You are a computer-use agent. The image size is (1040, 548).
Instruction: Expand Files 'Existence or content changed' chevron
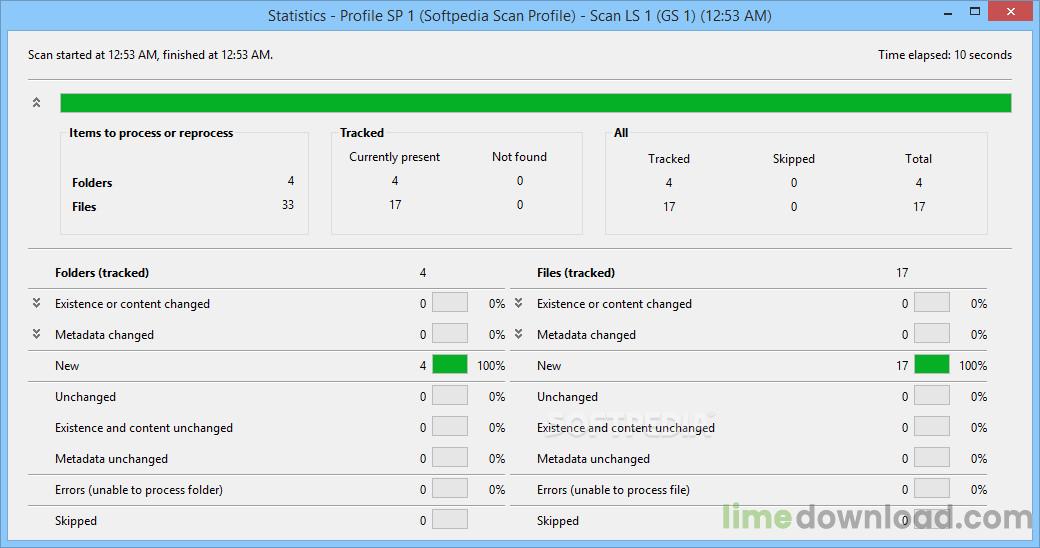pos(519,303)
